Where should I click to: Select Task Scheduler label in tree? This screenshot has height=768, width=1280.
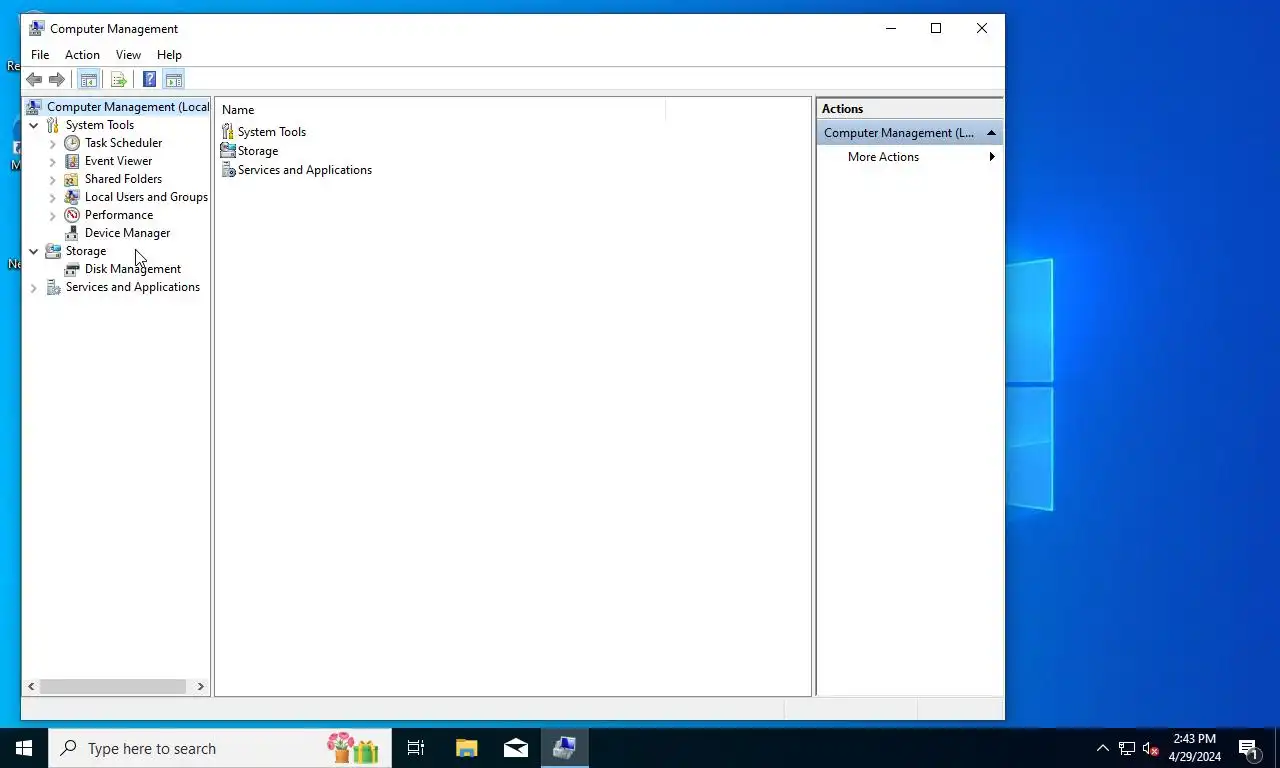pos(123,143)
